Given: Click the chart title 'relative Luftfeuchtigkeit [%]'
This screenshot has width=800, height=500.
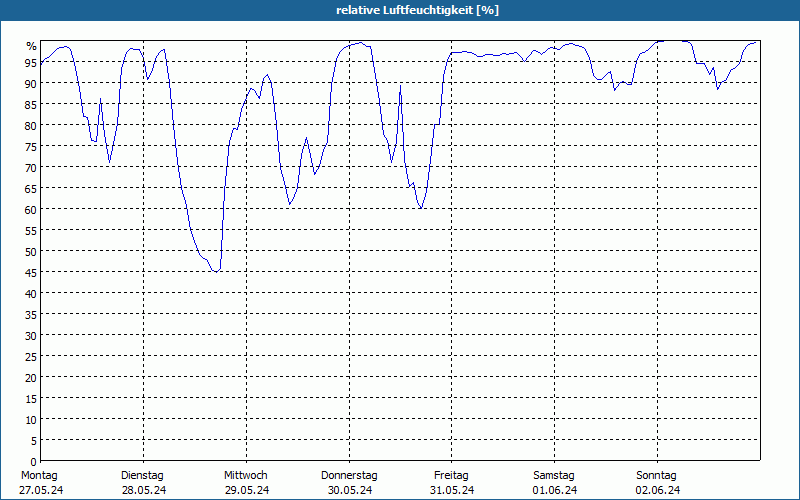Looking at the screenshot, I should click(417, 10).
